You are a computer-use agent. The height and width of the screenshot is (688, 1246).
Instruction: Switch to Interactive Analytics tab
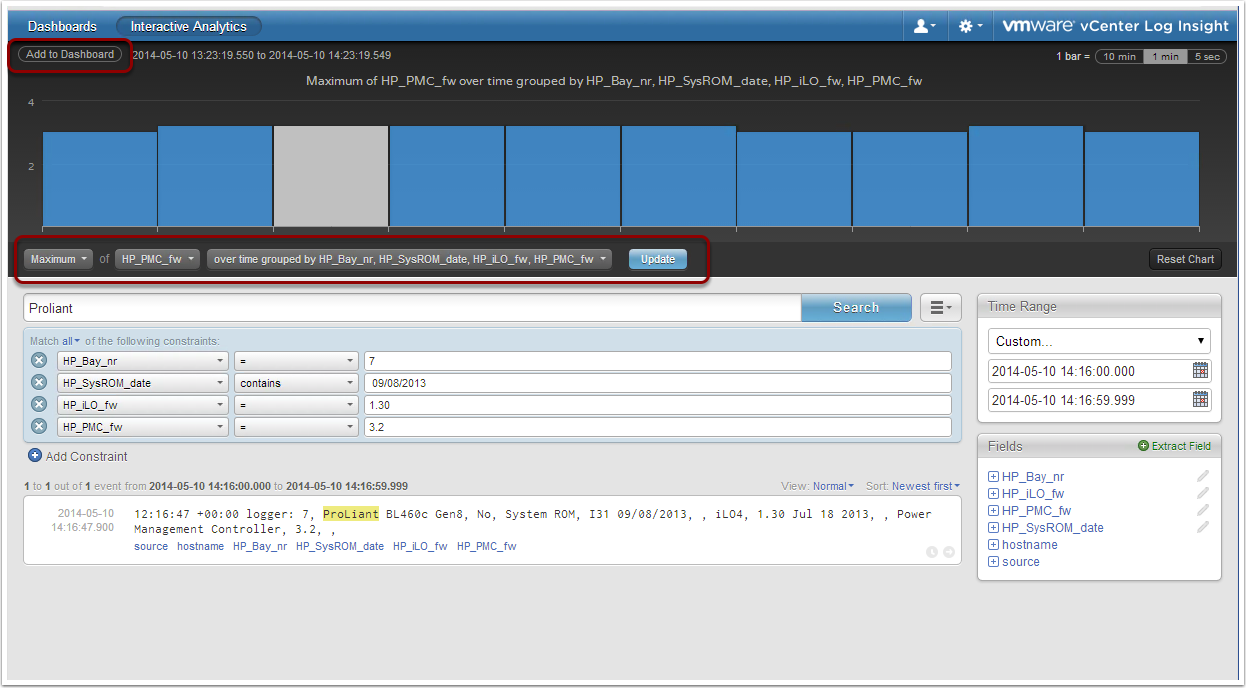tap(188, 26)
